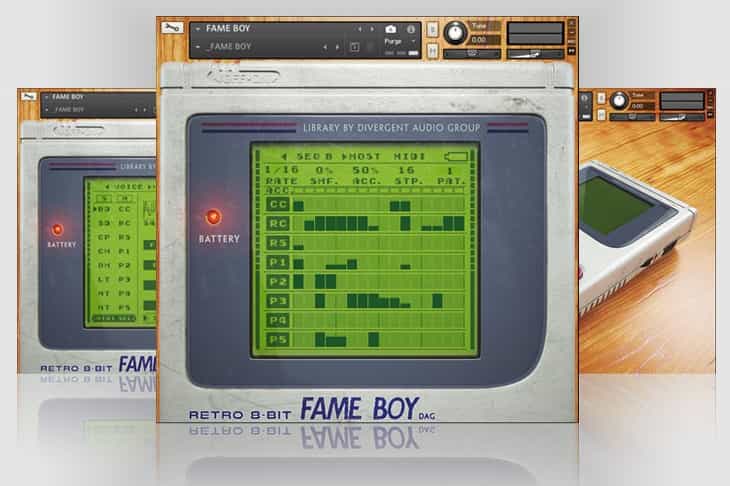Screen dimensions: 730x486
Task: Click the red BATTERY LED in front window
Action: 213,217
